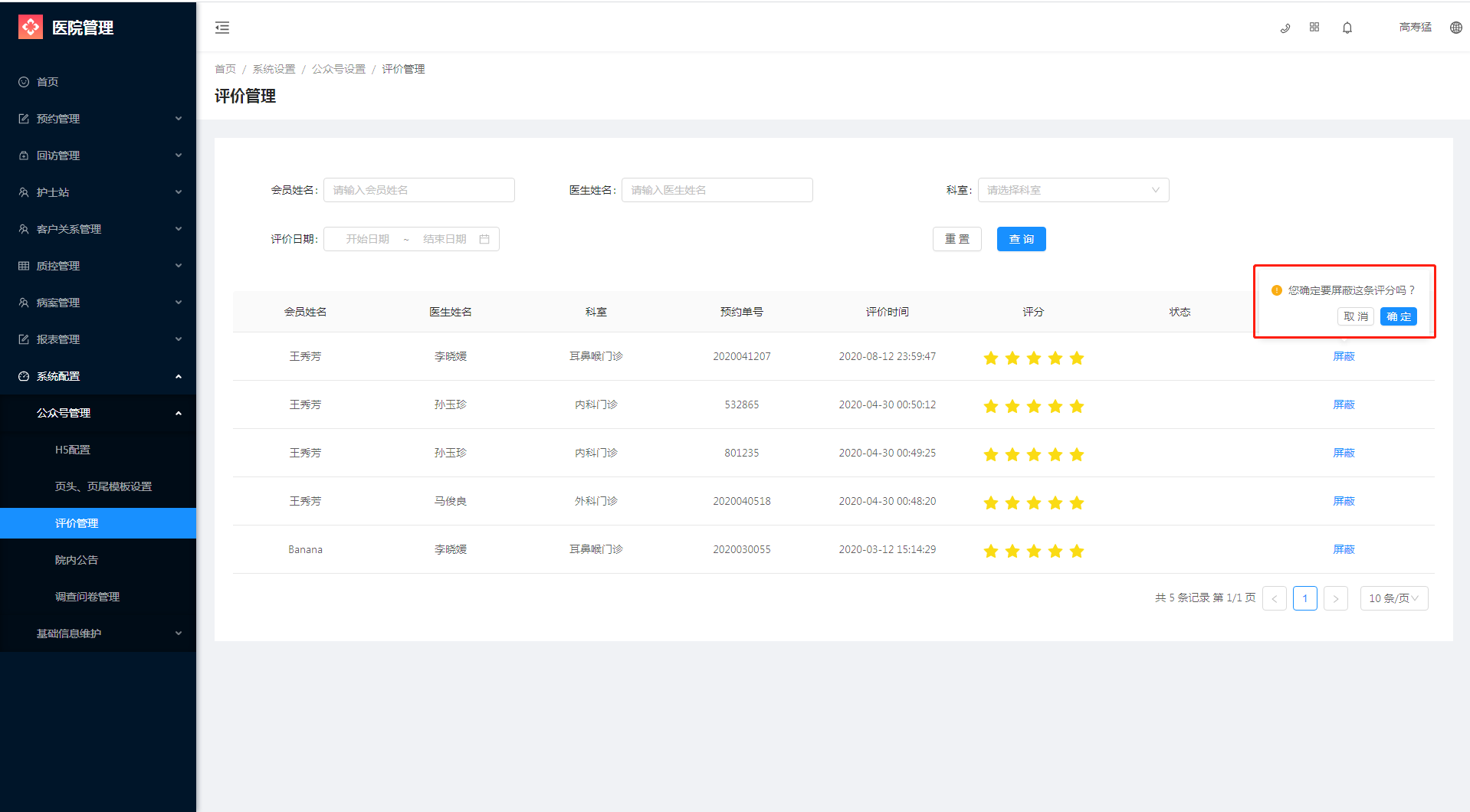Image resolution: width=1470 pixels, height=812 pixels.
Task: Expand the 客户关系管理 menu chevron
Action: tap(179, 229)
